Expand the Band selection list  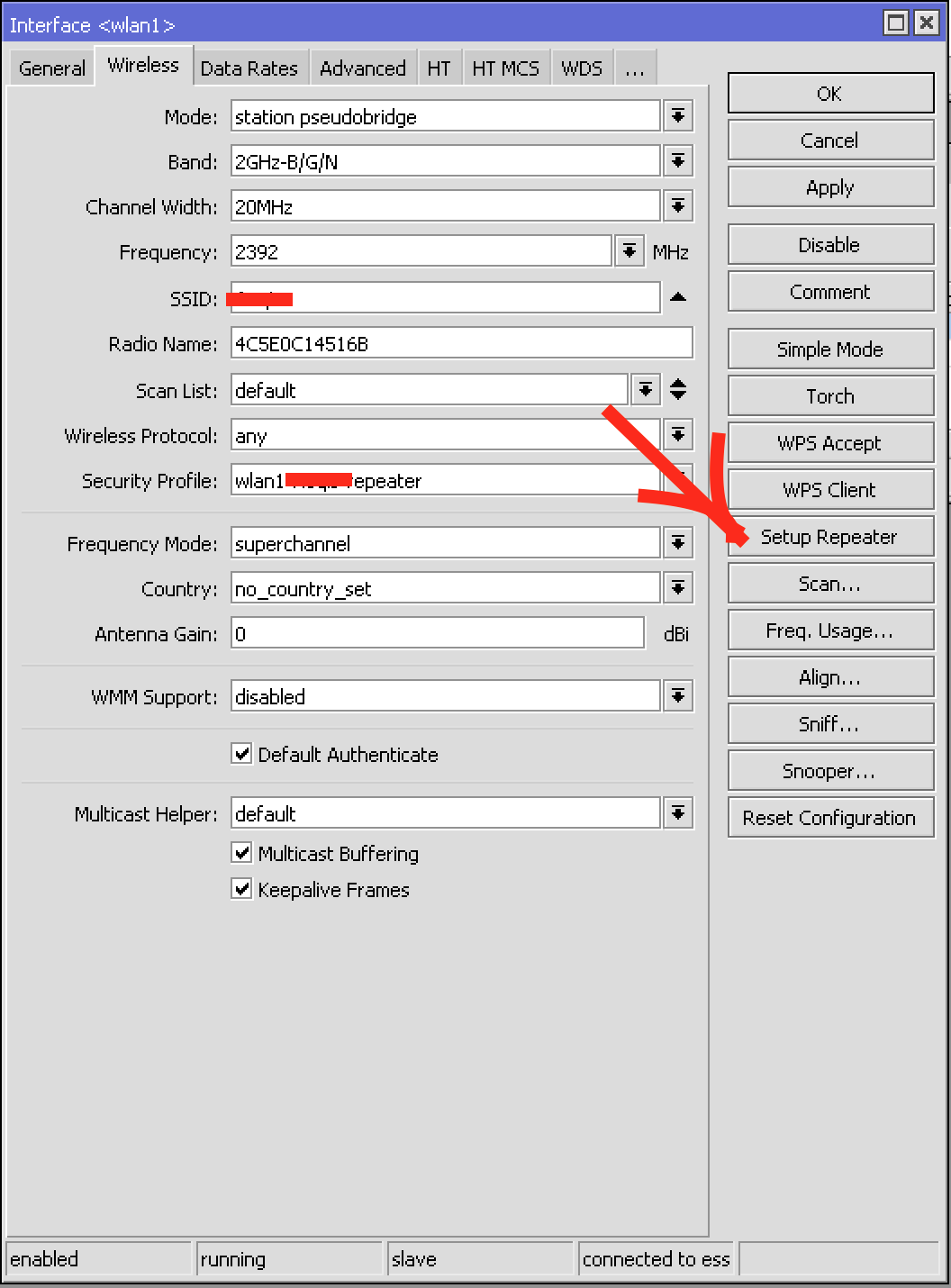[677, 160]
